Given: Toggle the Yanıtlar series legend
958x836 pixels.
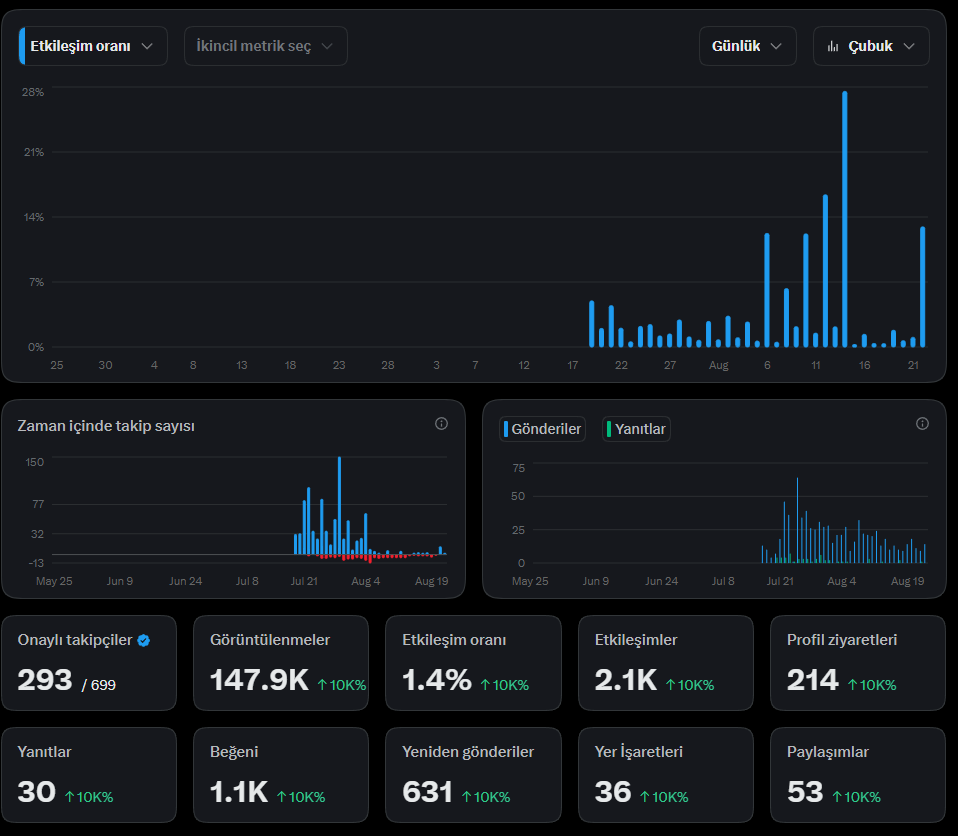Looking at the screenshot, I should coord(636,429).
